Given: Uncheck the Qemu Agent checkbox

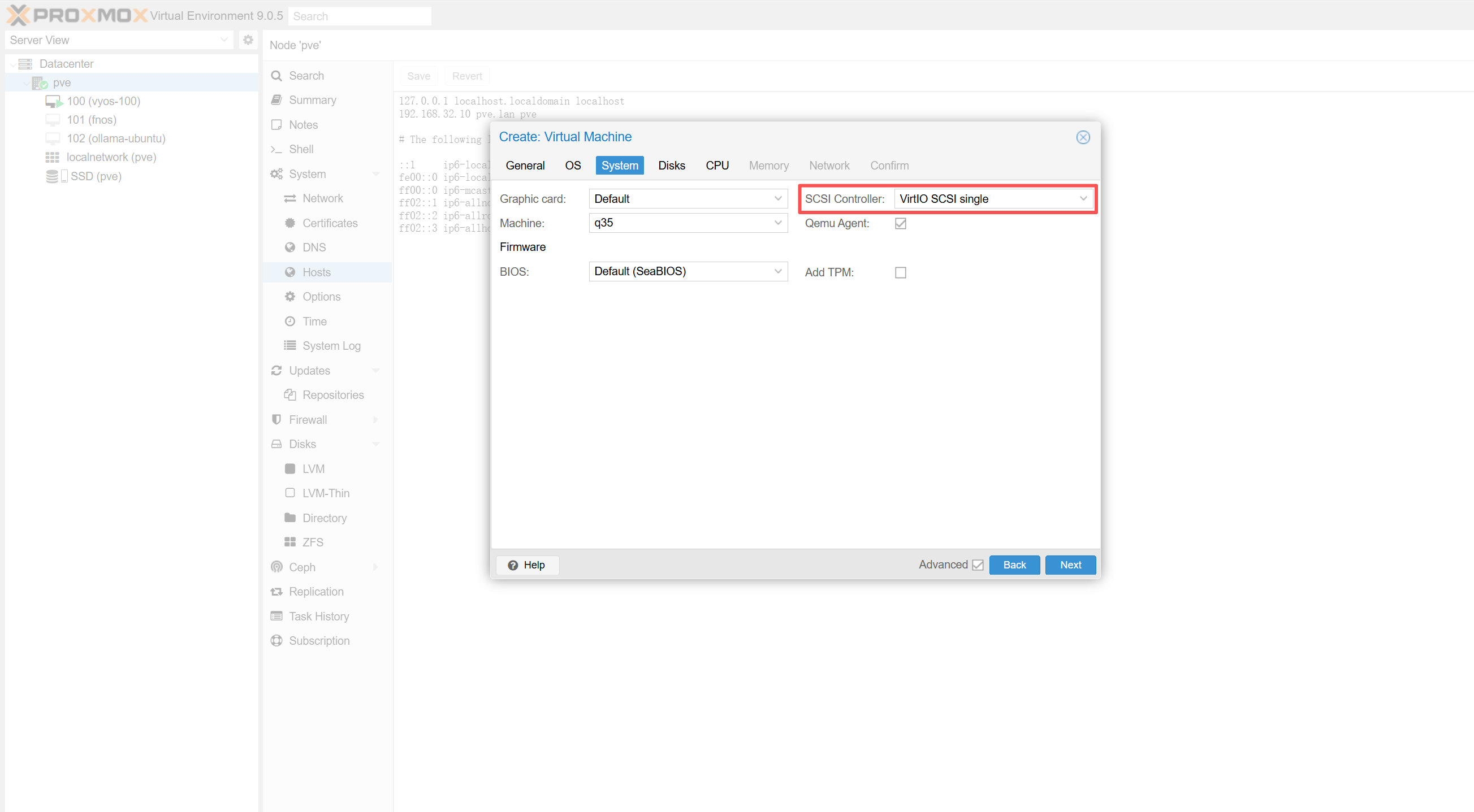Looking at the screenshot, I should [x=900, y=224].
